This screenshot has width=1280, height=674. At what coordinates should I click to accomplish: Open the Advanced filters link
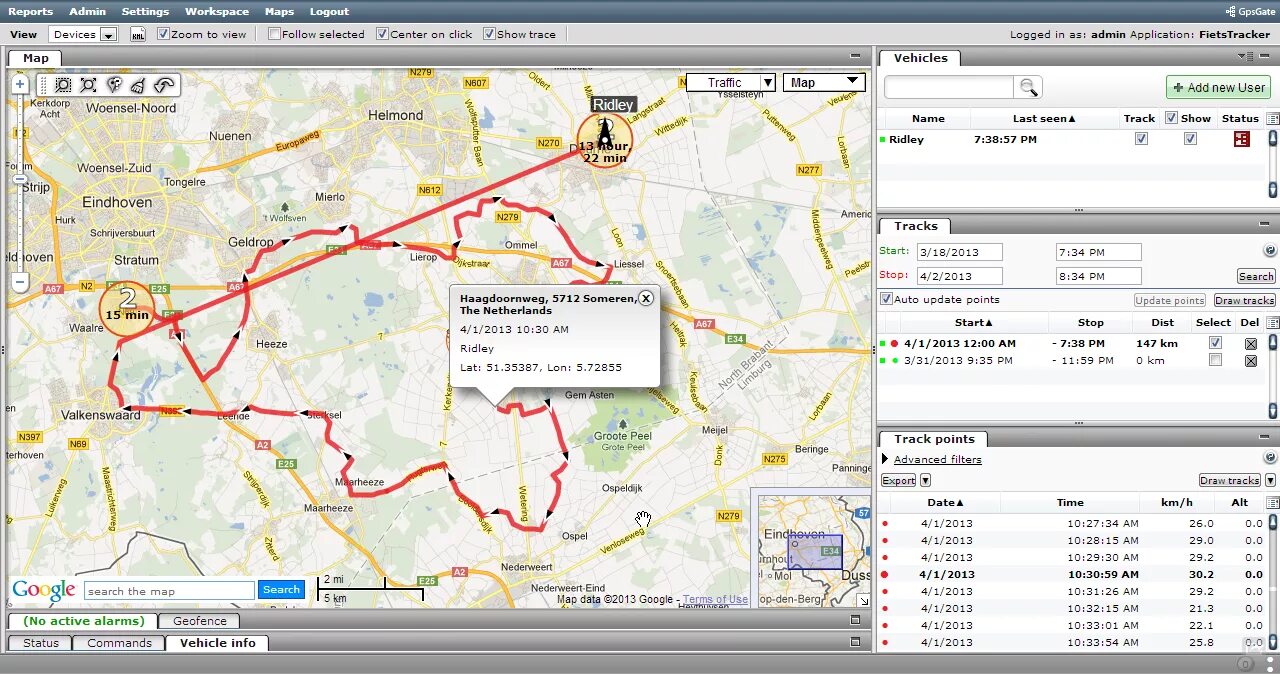(937, 459)
